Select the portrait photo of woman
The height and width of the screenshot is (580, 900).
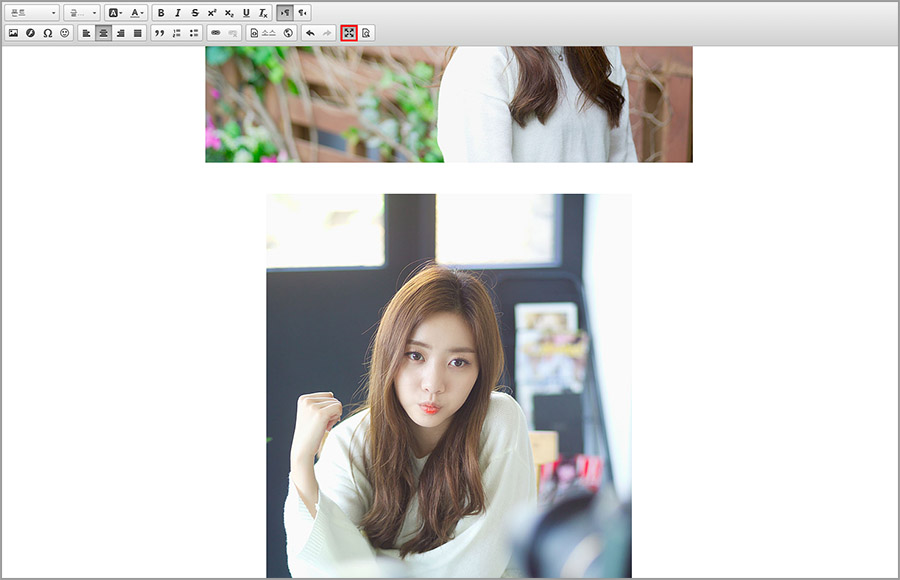448,385
